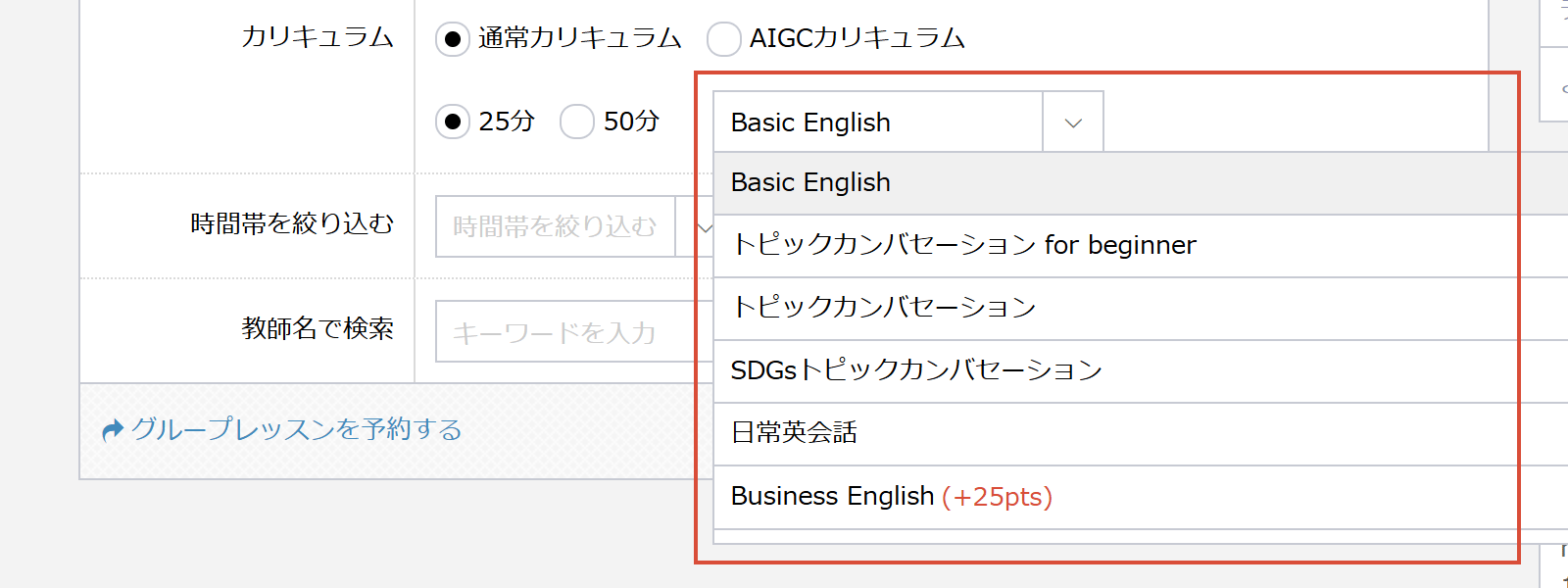Click the arrow icon beside グループレッスンを予約する
Viewport: 1568px width, 588px height.
pos(113,430)
